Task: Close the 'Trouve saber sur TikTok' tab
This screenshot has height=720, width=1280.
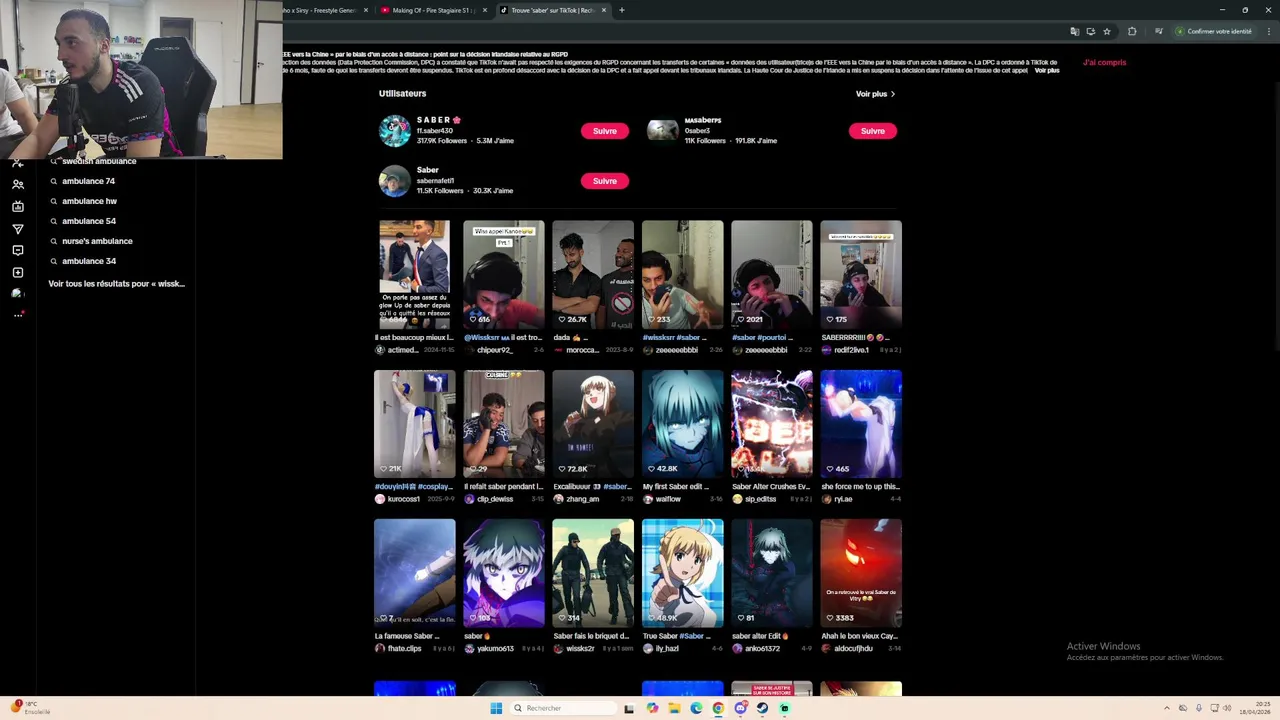Action: click(604, 10)
